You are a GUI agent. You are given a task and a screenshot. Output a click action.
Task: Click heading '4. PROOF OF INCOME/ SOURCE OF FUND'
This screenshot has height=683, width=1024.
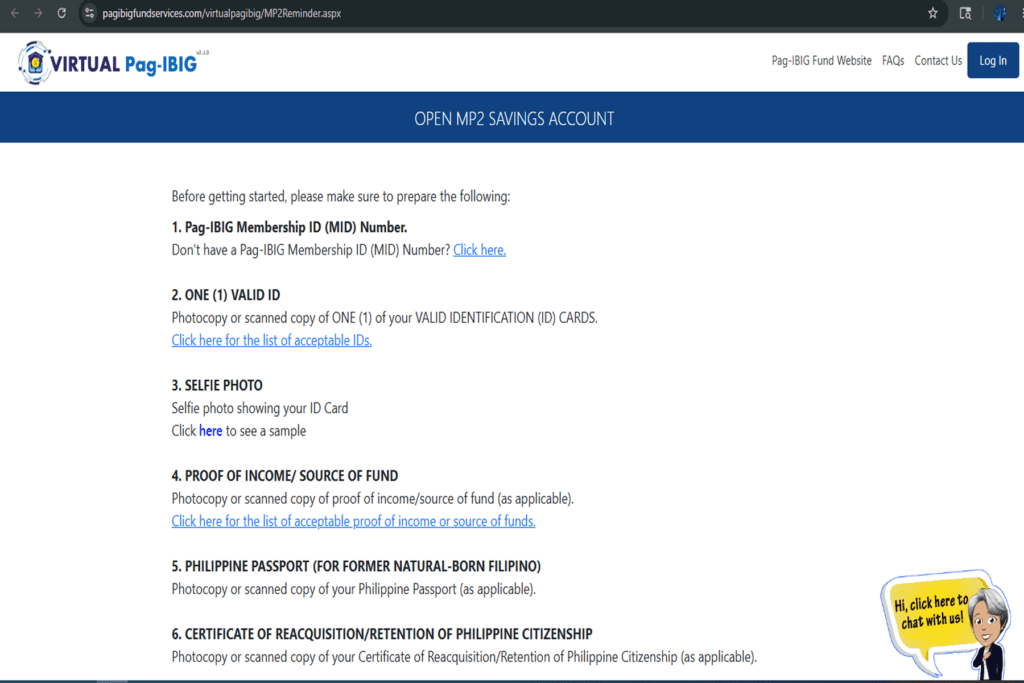pos(285,476)
